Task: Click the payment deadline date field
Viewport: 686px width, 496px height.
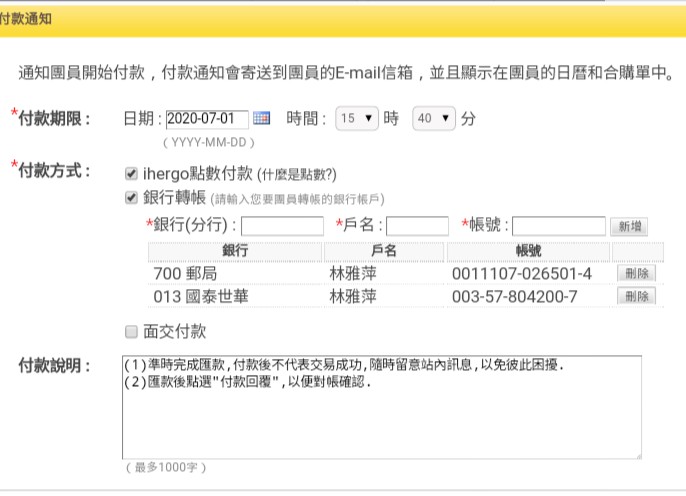Action: [207, 119]
